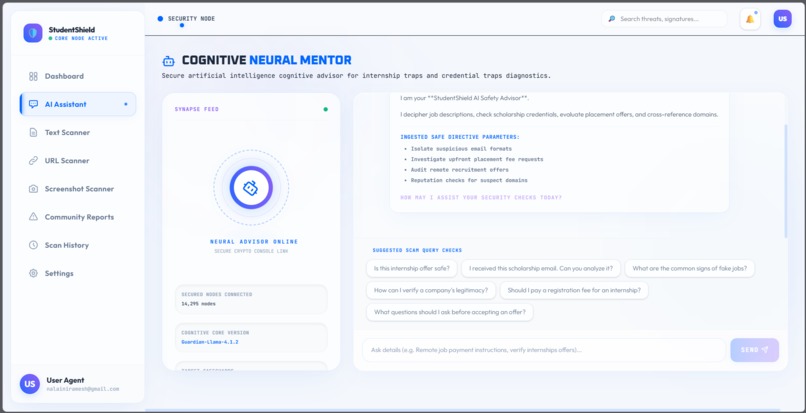806x413 pixels.
Task: Open the Screenshot Scanner
Action: 78,189
